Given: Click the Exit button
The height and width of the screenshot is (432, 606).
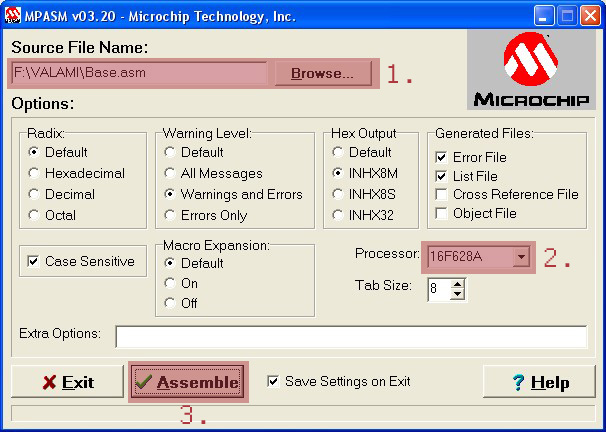Looking at the screenshot, I should [68, 382].
